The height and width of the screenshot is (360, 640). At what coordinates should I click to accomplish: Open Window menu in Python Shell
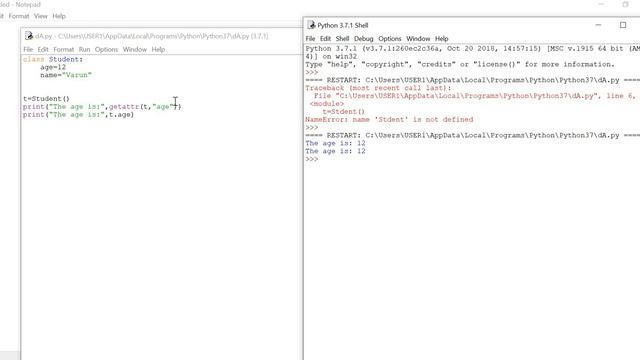tap(418, 39)
